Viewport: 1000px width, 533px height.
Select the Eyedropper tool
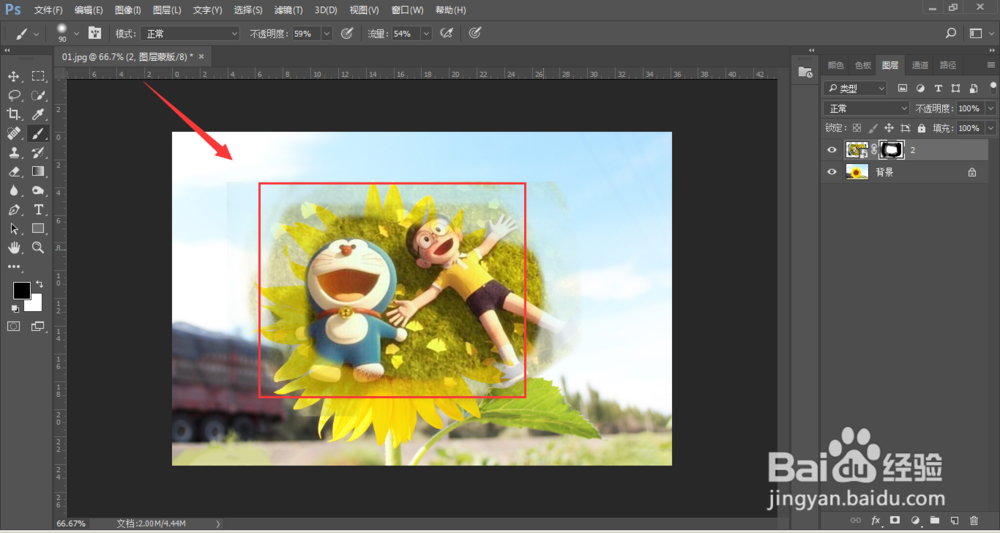click(x=38, y=114)
